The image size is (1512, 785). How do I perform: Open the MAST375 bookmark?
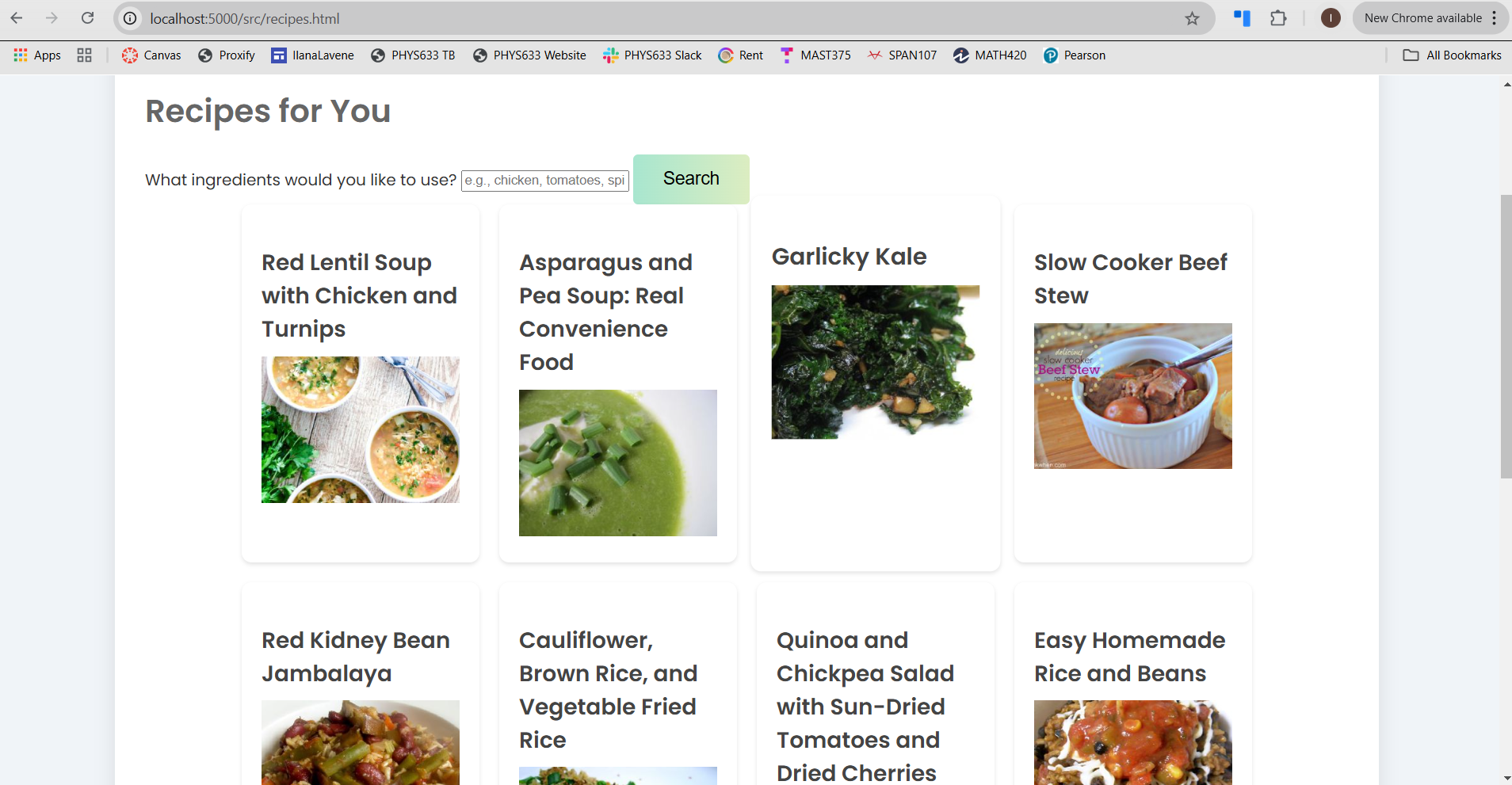coord(815,55)
